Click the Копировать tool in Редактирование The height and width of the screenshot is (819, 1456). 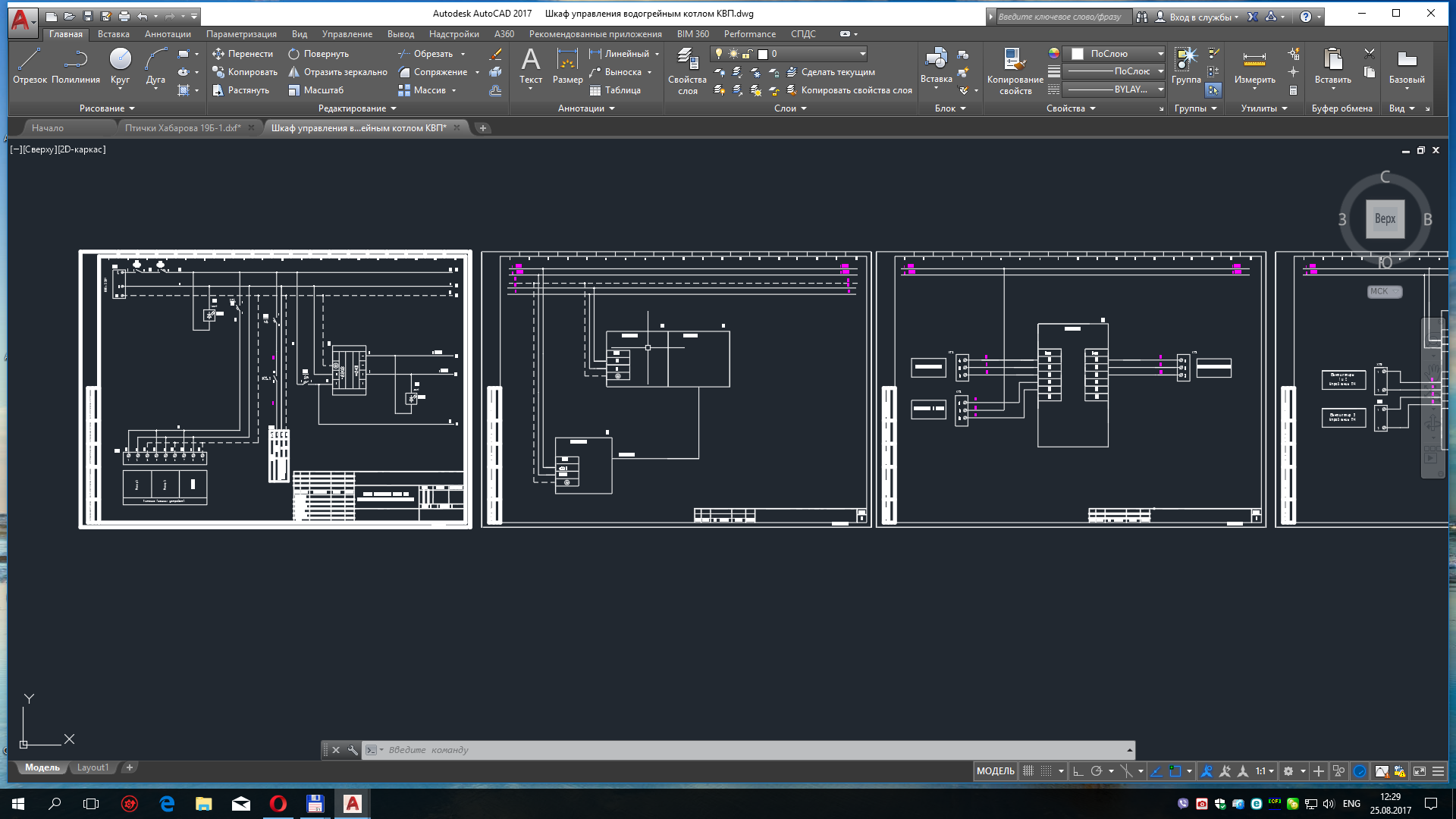tap(245, 72)
